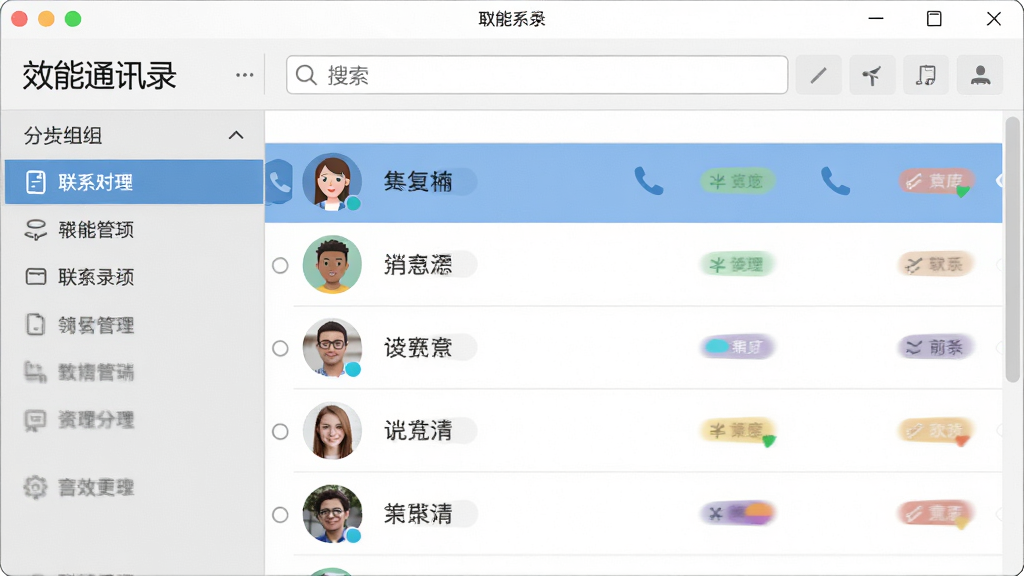1024x576 pixels.
Task: Open the 褩能管项 sidebar item
Action: (x=134, y=230)
